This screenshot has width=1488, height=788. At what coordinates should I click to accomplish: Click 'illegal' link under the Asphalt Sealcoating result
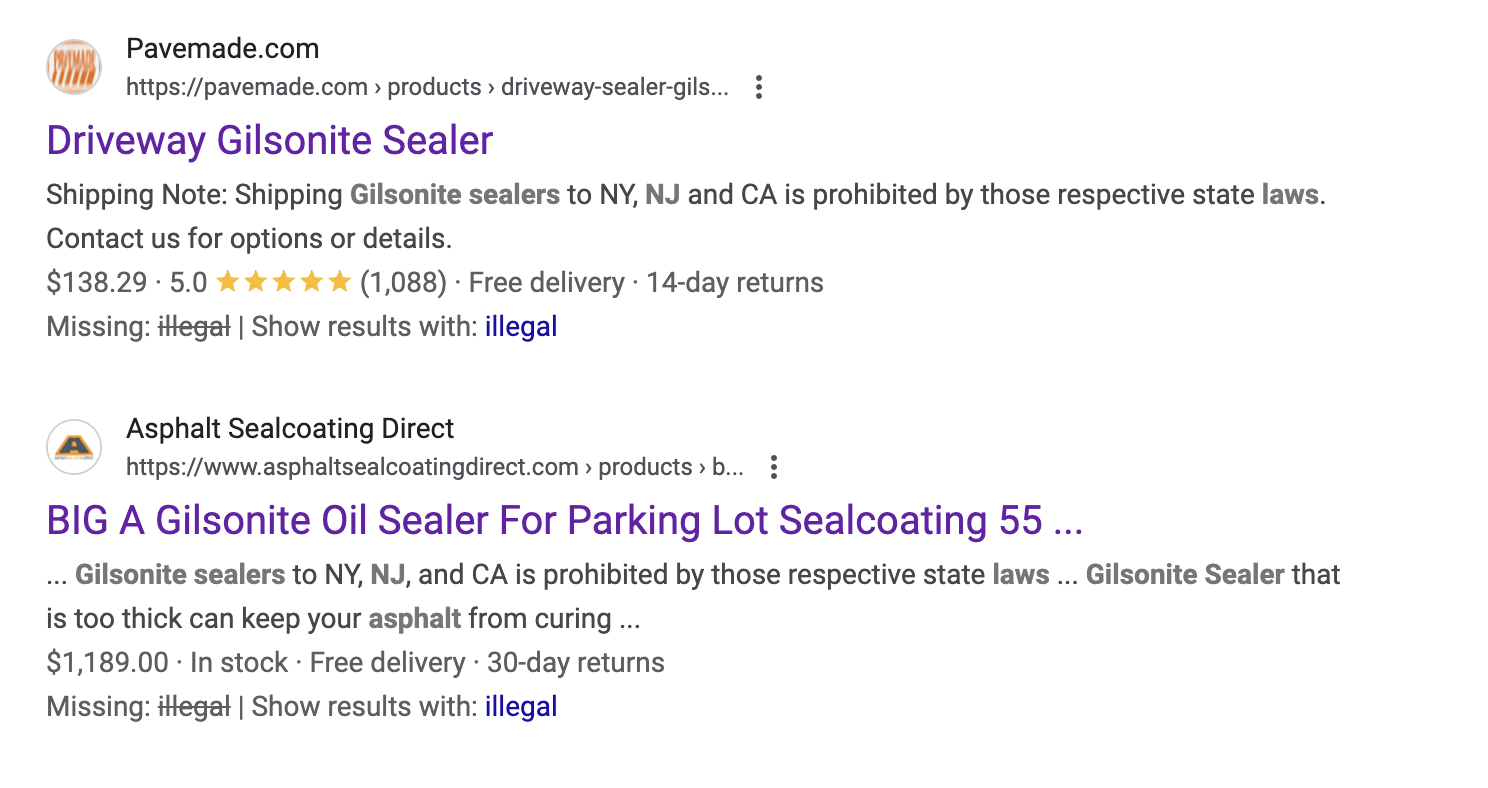click(521, 707)
